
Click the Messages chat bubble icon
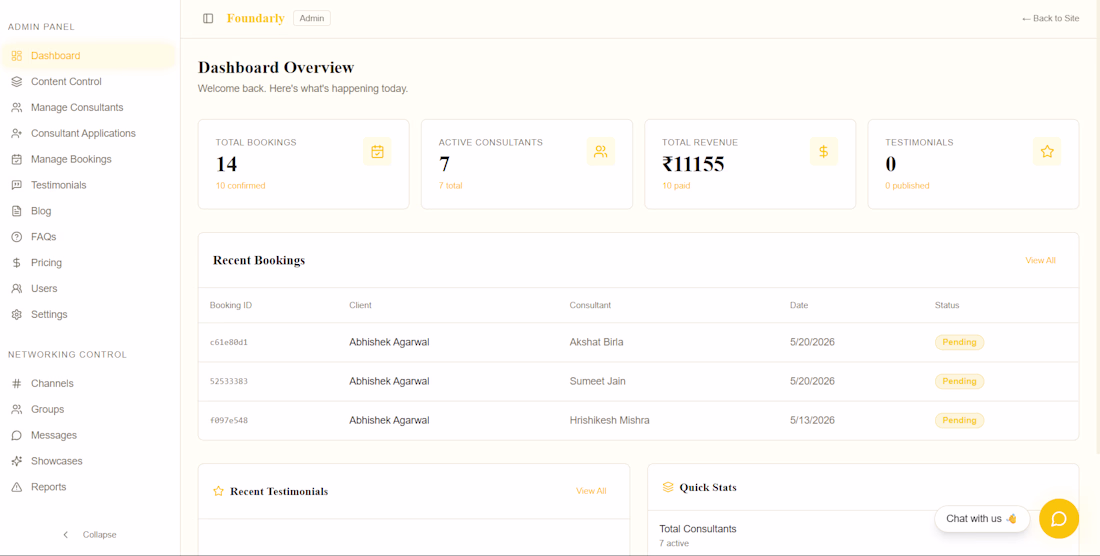coord(17,435)
